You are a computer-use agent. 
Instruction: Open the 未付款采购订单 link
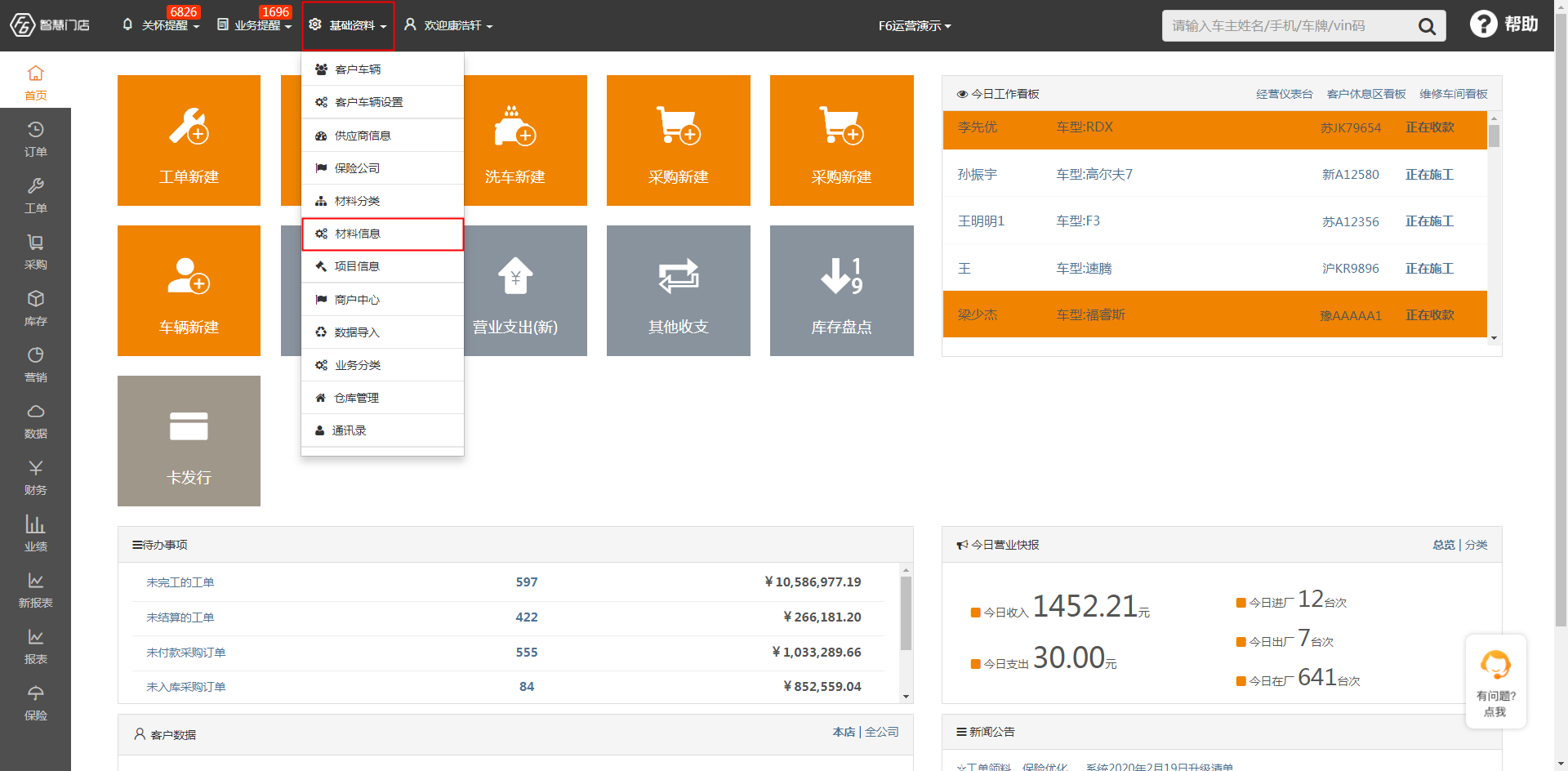pos(186,653)
